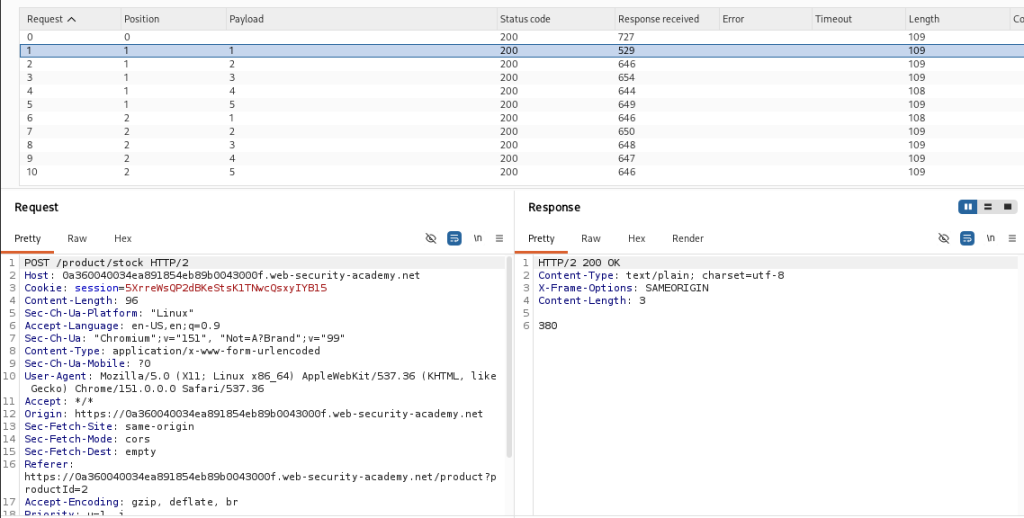Select request row 6 in results table

point(522,118)
